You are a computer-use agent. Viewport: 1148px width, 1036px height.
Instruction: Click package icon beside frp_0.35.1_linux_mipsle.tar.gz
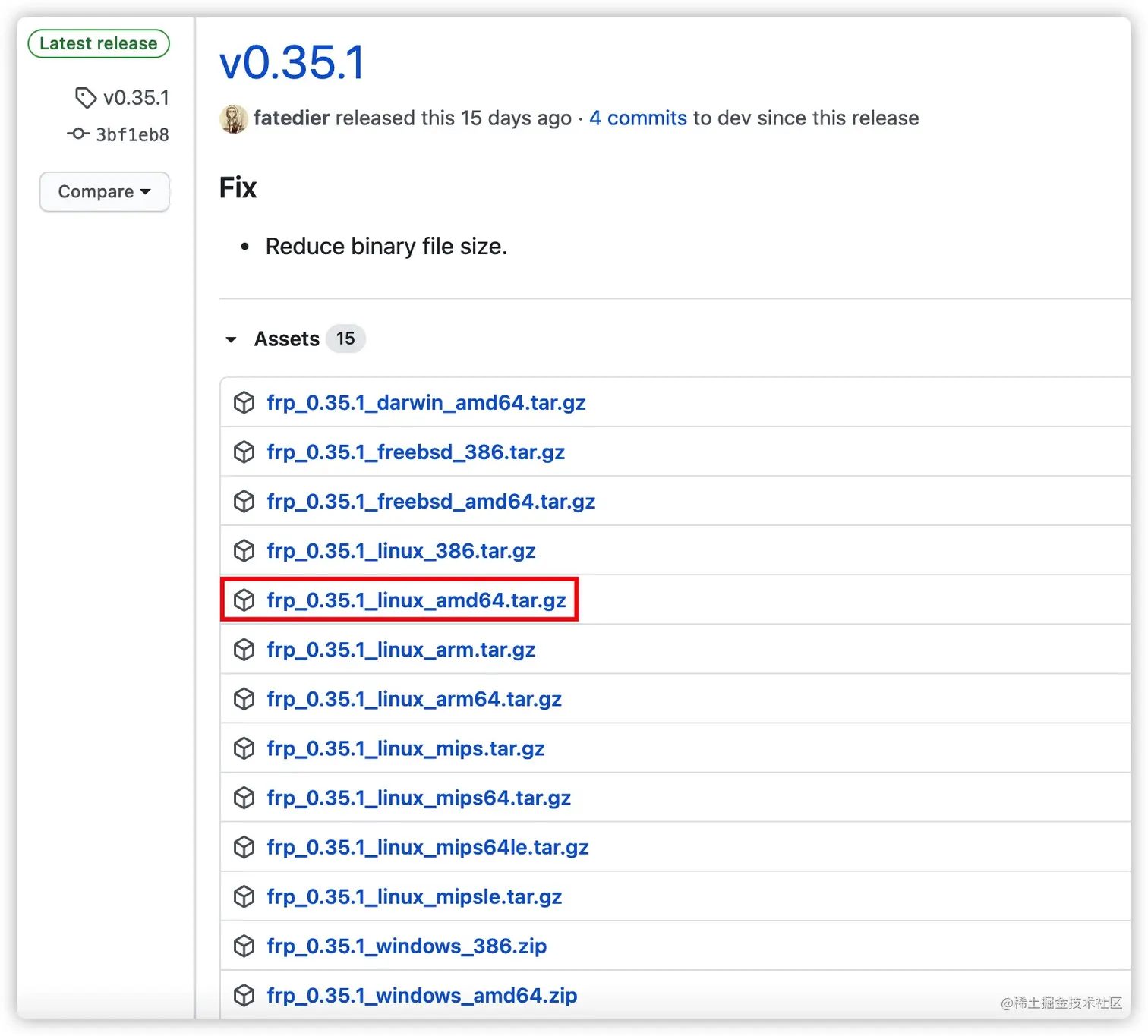(x=244, y=896)
